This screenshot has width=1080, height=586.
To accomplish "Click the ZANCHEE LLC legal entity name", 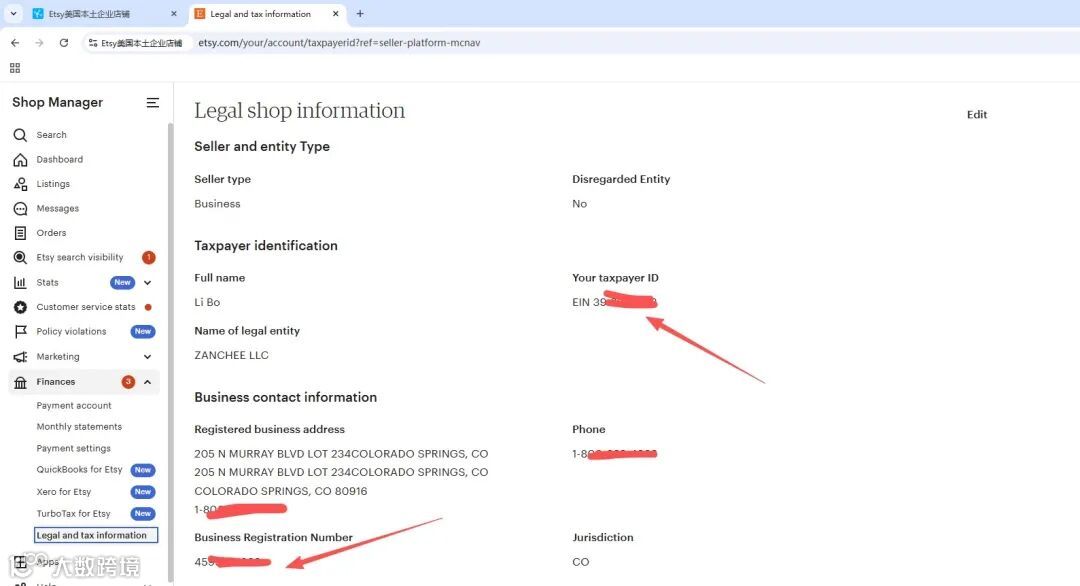I will coord(231,355).
